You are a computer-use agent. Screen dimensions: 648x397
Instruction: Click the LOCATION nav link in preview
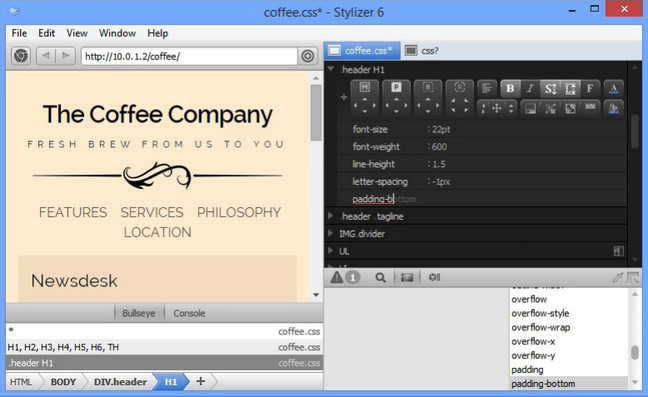pos(157,232)
